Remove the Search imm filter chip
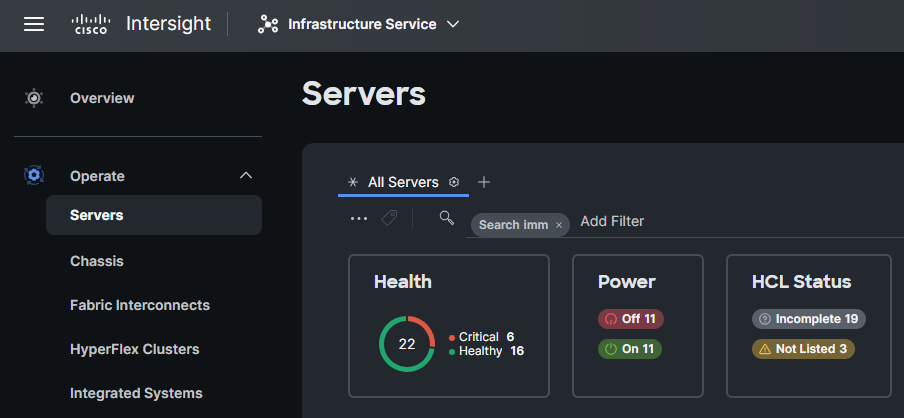 point(559,225)
